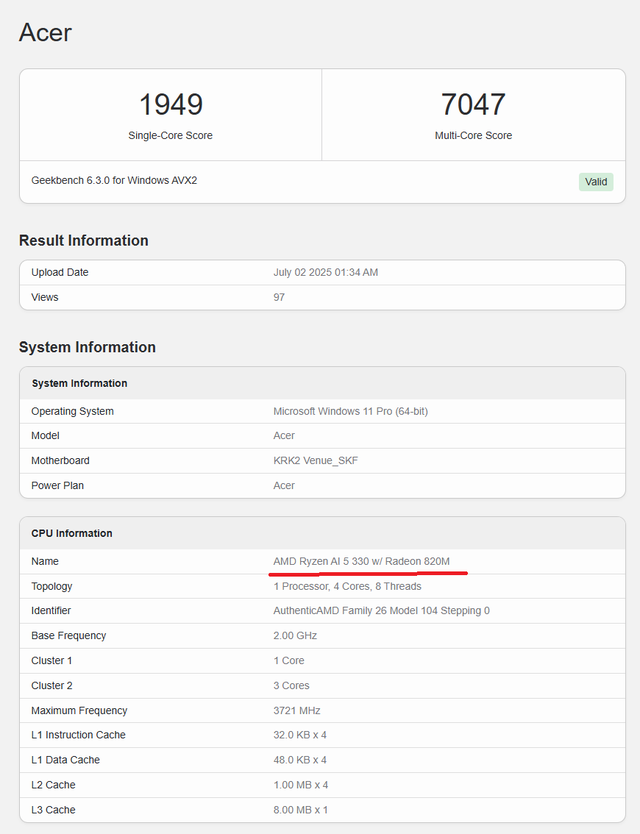
Task: Select the Power Plan label
Action: point(57,486)
